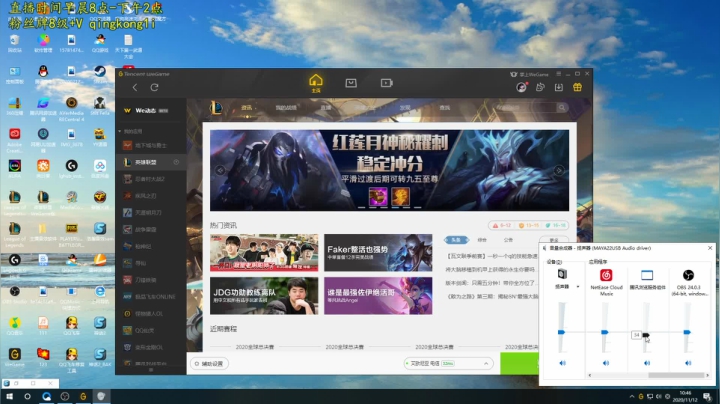Open the speaker device dropdown in mixer

pyautogui.click(x=578, y=286)
